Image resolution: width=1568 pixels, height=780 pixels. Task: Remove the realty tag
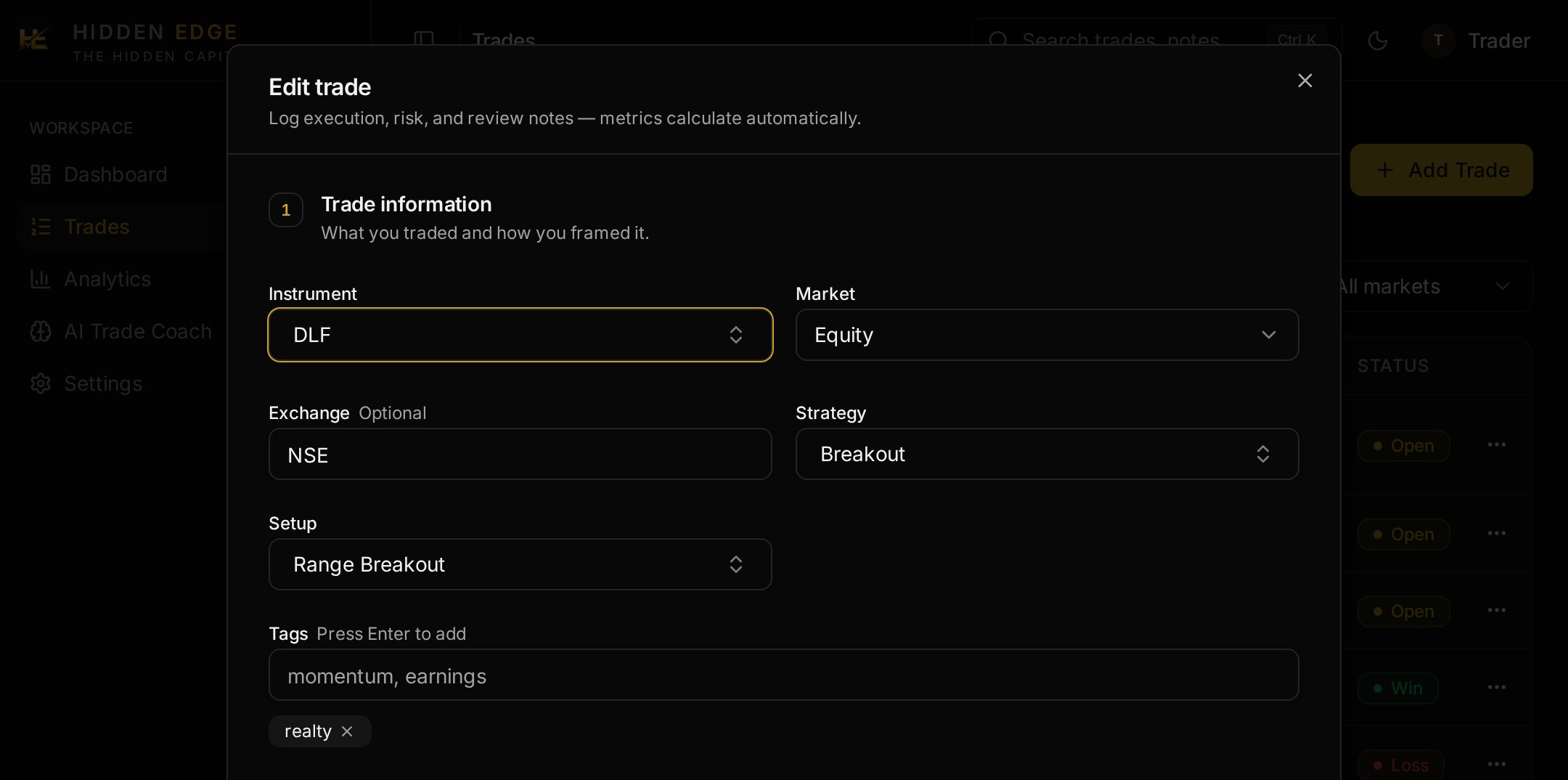tap(347, 731)
